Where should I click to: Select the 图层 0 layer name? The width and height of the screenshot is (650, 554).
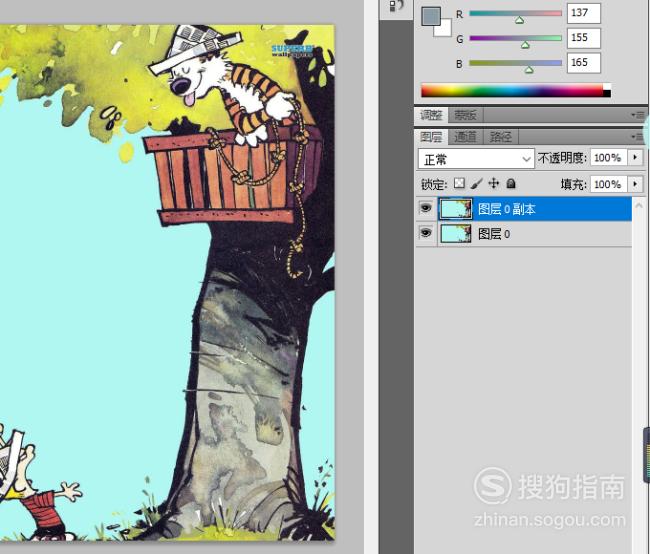click(494, 234)
